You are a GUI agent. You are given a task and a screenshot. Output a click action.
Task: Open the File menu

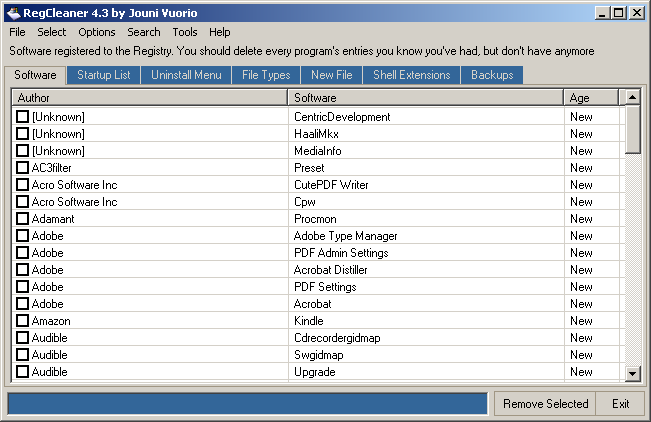(x=17, y=32)
